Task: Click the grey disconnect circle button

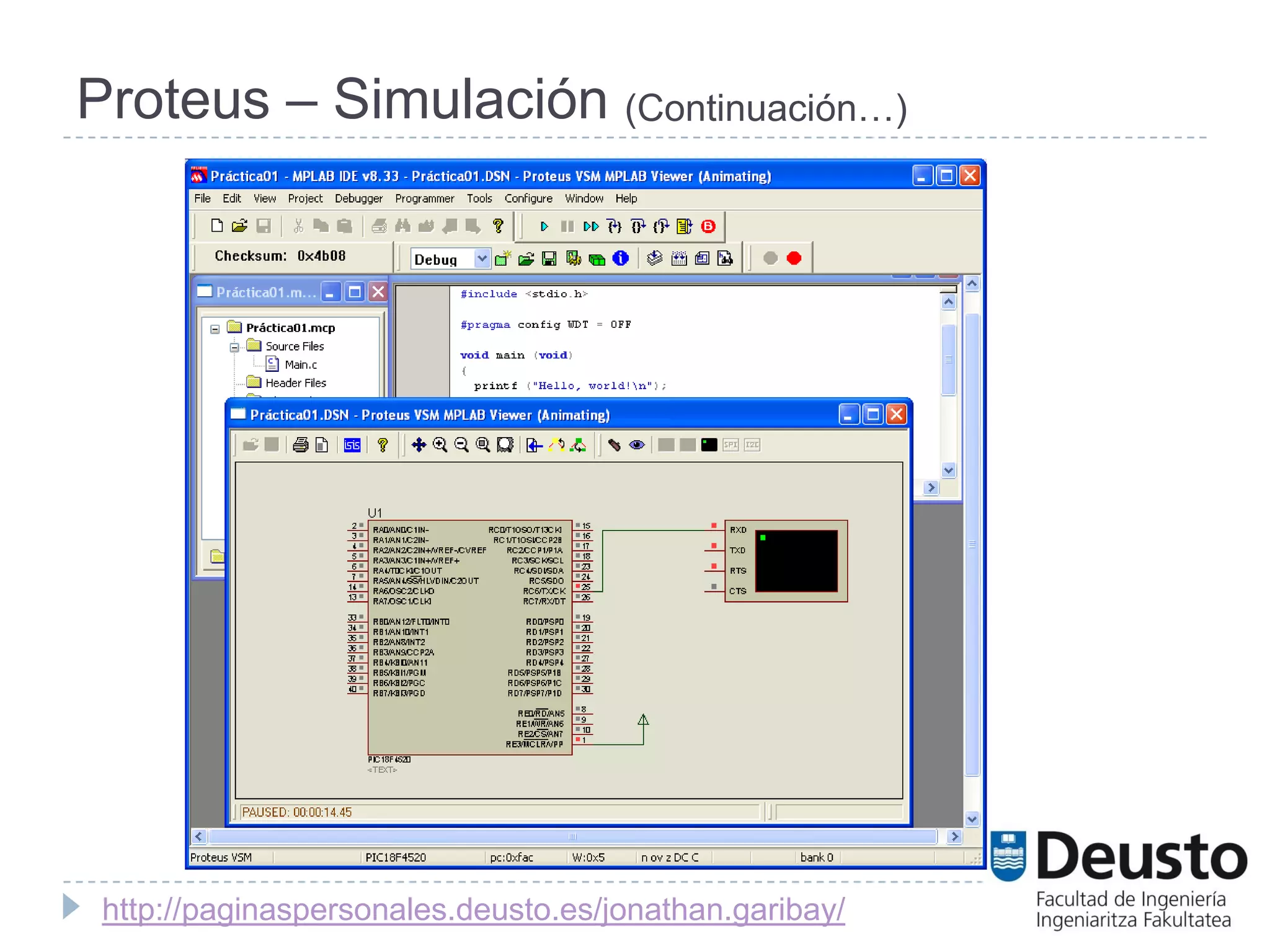Action: (x=770, y=258)
